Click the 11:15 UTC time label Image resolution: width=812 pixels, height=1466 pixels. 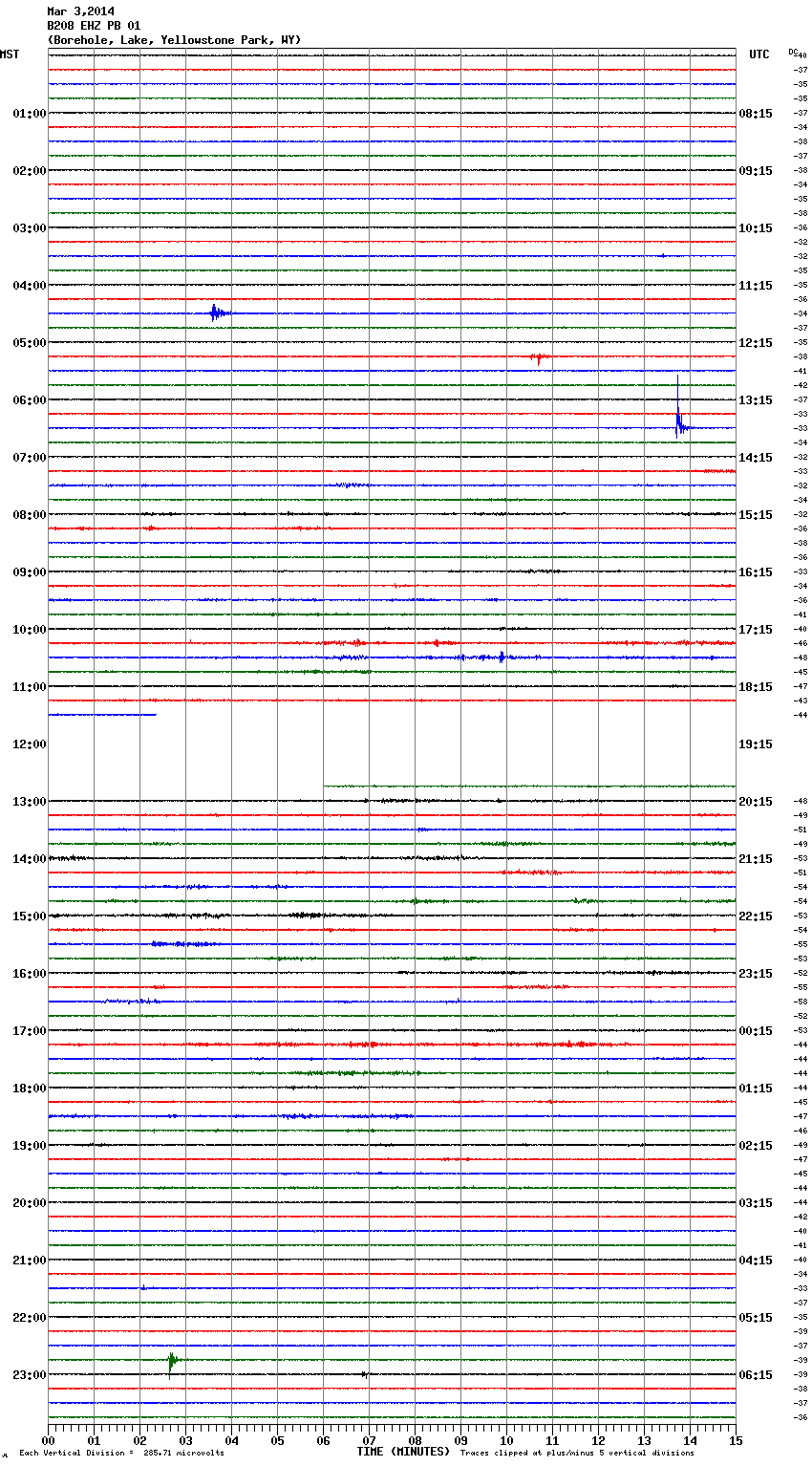click(756, 286)
